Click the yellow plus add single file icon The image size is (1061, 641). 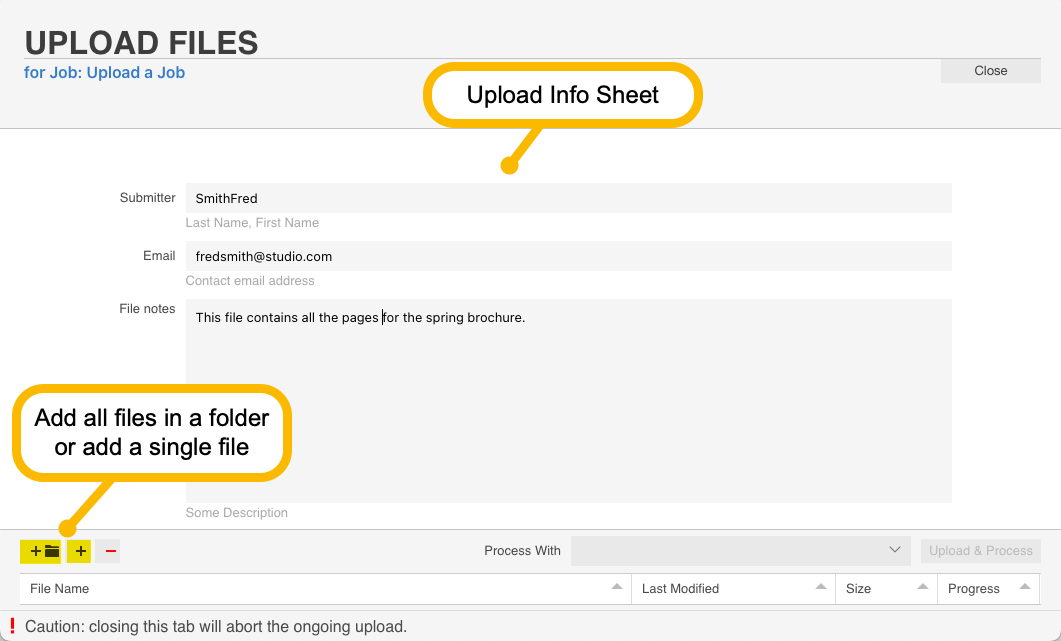(79, 552)
